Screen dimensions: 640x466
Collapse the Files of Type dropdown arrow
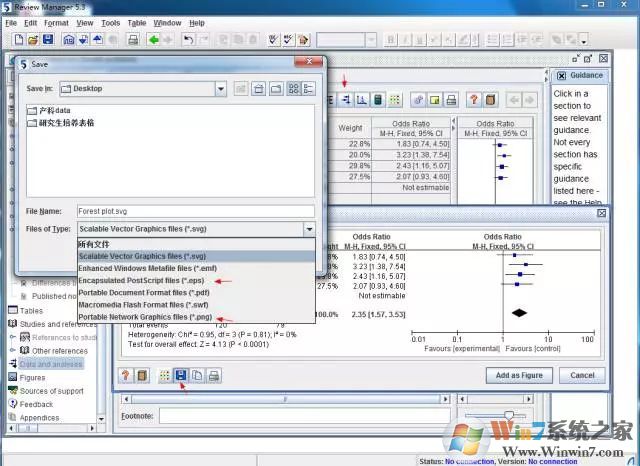point(308,229)
